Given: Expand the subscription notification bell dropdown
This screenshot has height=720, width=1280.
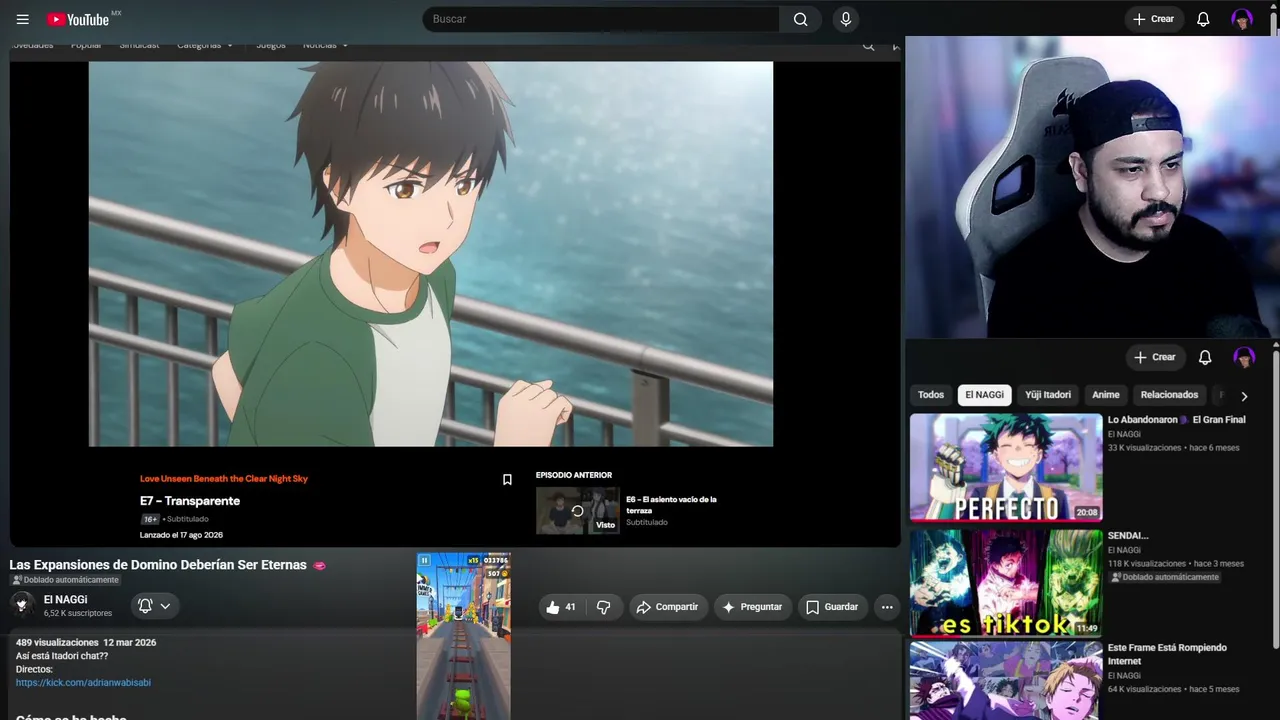Looking at the screenshot, I should click(154, 606).
